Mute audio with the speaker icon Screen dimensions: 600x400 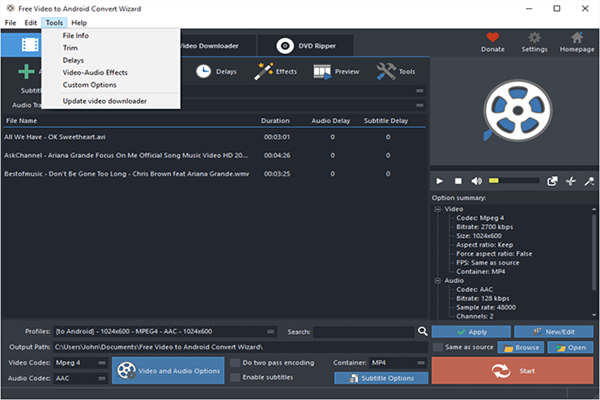click(477, 181)
